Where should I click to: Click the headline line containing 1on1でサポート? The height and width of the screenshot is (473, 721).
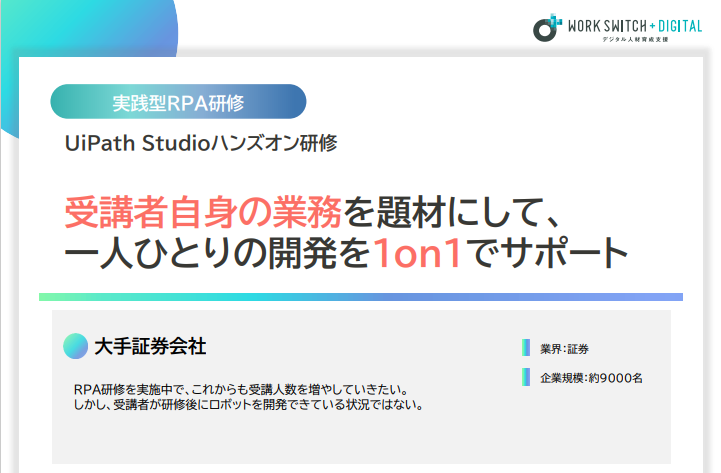(346, 253)
